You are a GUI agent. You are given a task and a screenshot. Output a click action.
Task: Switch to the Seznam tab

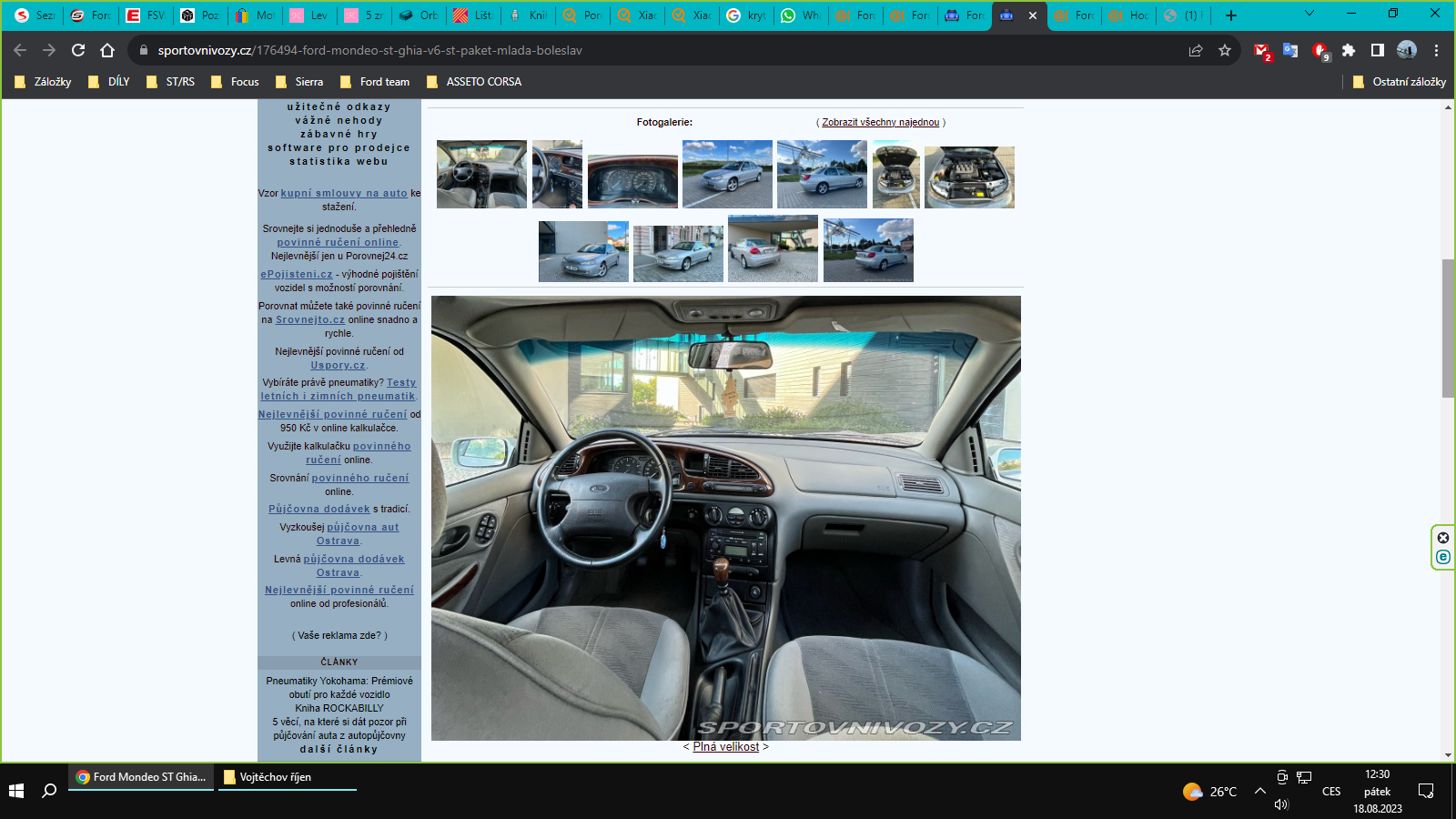(x=35, y=15)
